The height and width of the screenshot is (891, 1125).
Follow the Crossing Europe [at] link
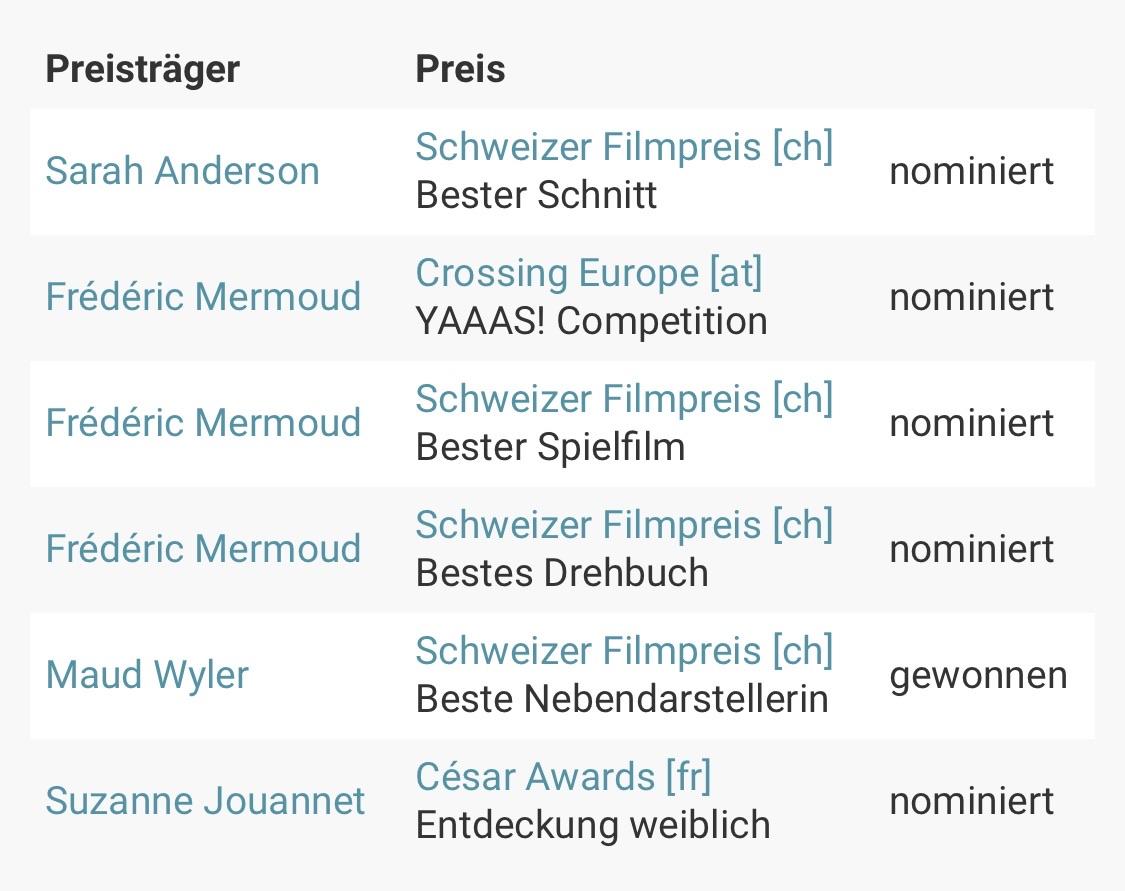point(589,273)
